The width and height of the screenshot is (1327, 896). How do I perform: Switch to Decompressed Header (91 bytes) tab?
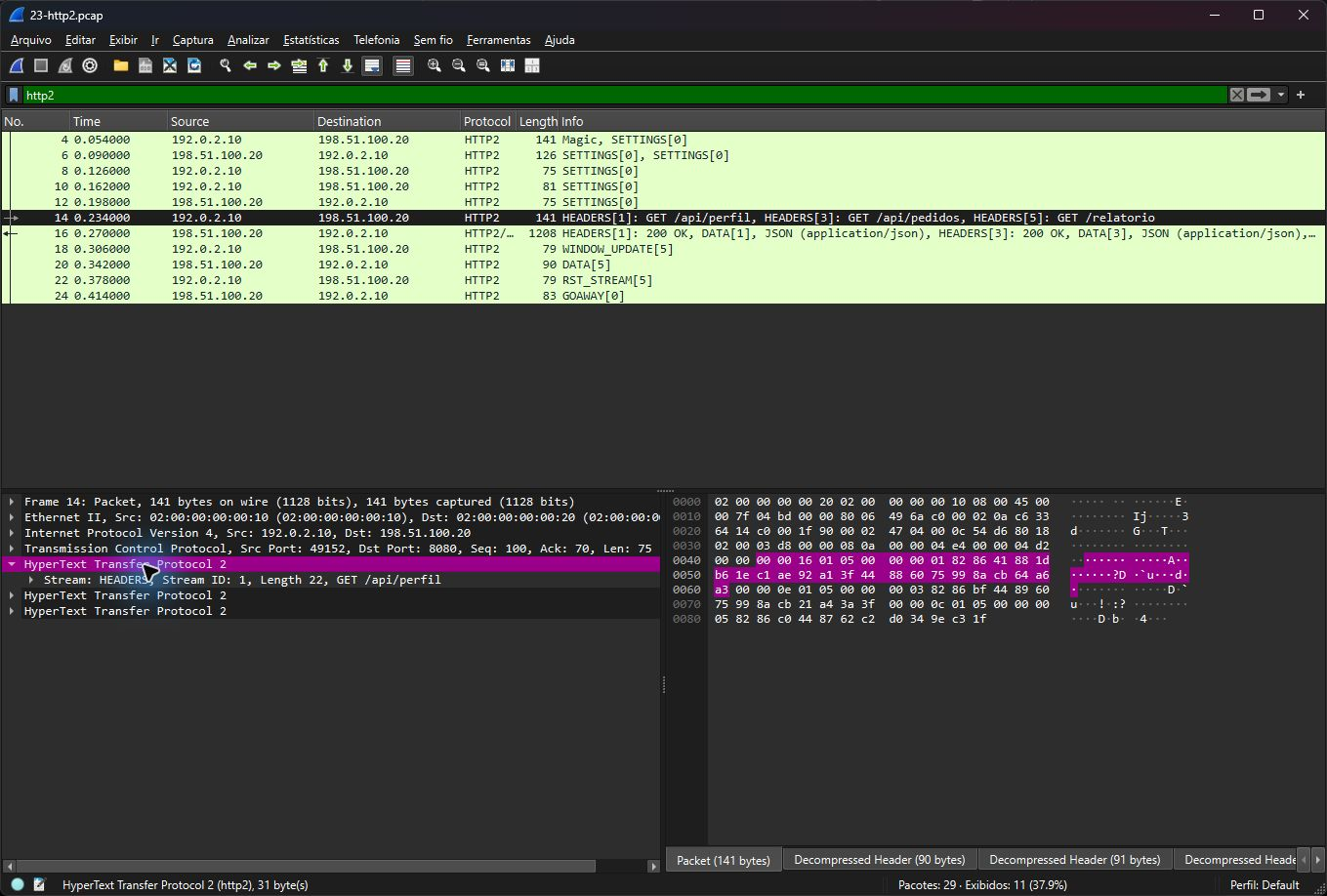click(1074, 860)
